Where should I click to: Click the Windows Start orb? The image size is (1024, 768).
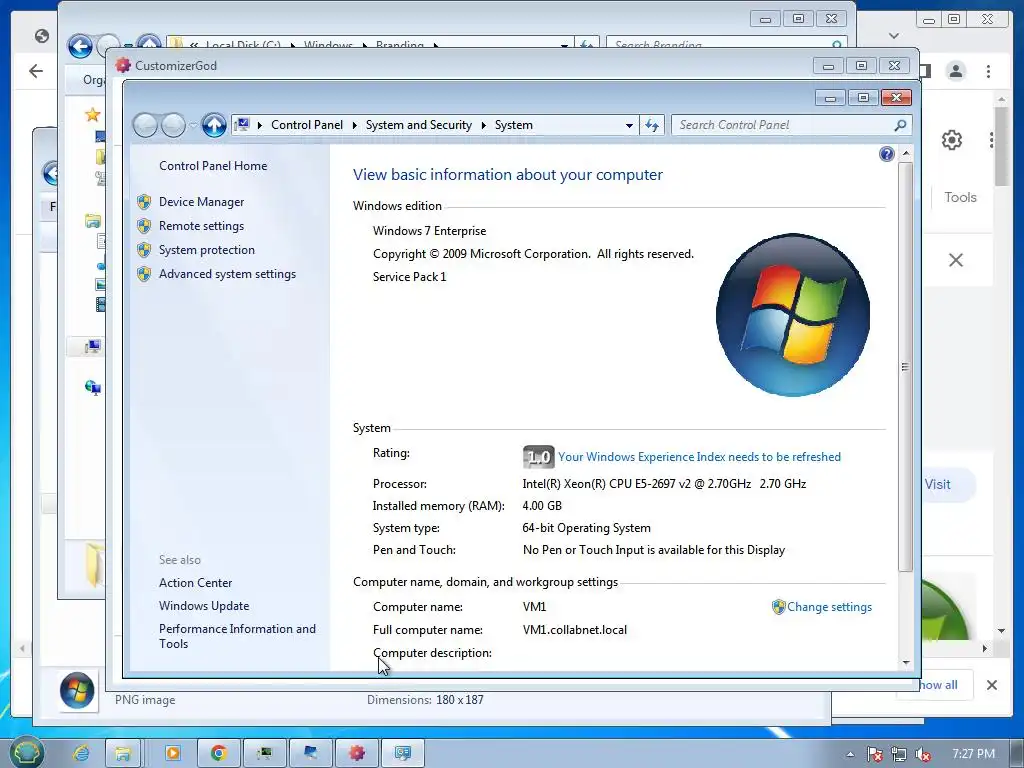pyautogui.click(x=26, y=753)
